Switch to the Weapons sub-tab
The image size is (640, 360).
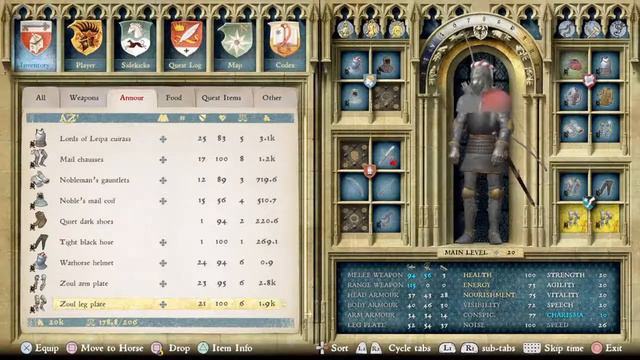pos(84,98)
